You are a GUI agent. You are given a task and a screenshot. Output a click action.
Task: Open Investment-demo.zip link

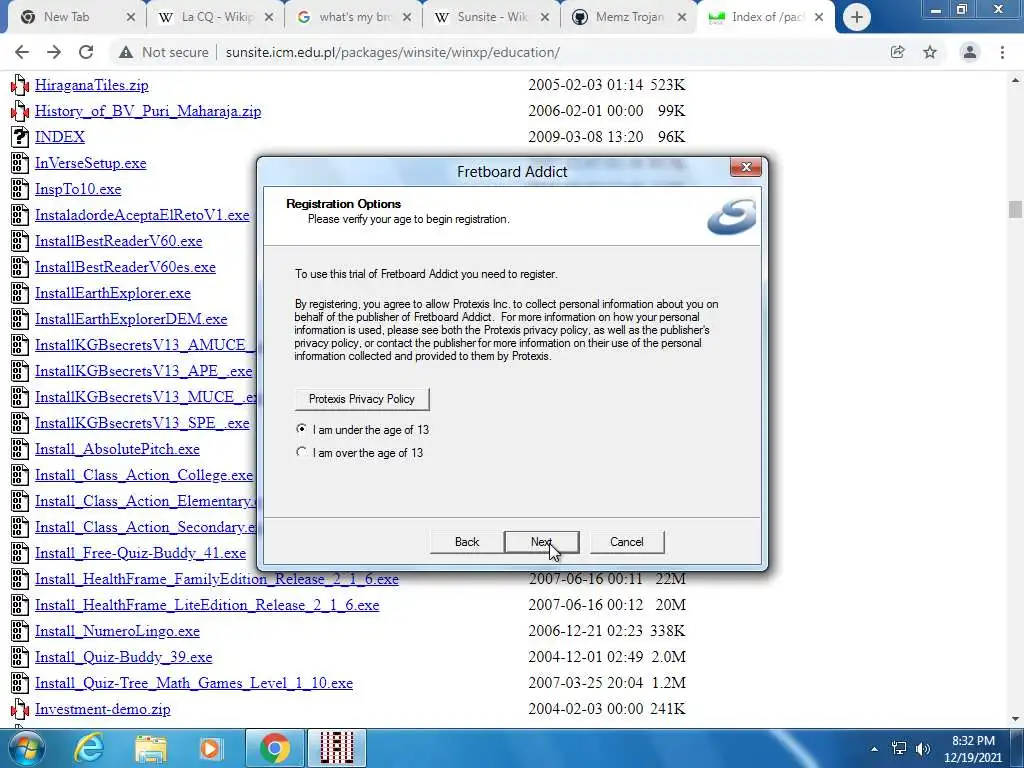[x=103, y=709]
